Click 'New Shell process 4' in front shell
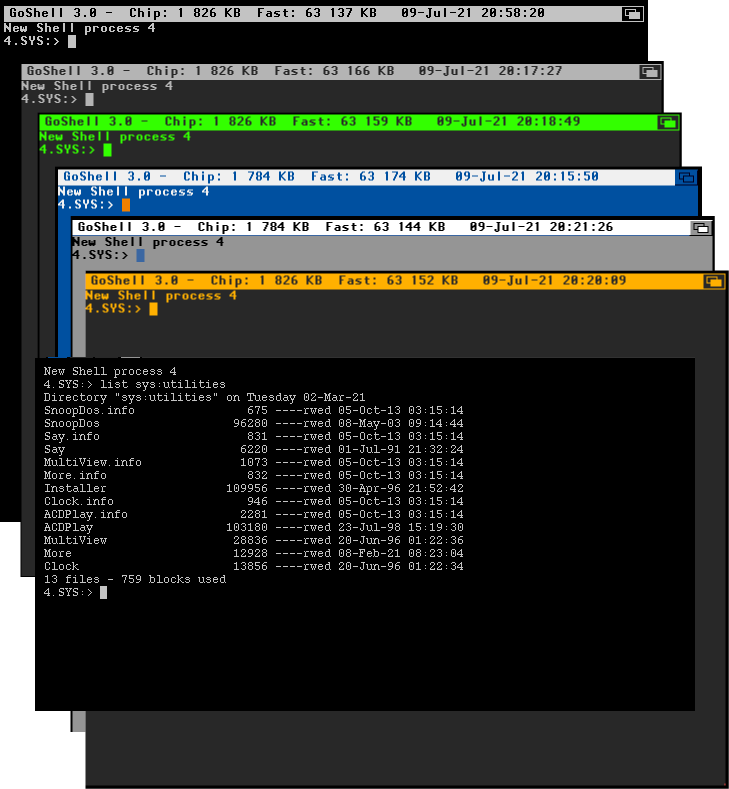The height and width of the screenshot is (789, 729). pos(110,371)
